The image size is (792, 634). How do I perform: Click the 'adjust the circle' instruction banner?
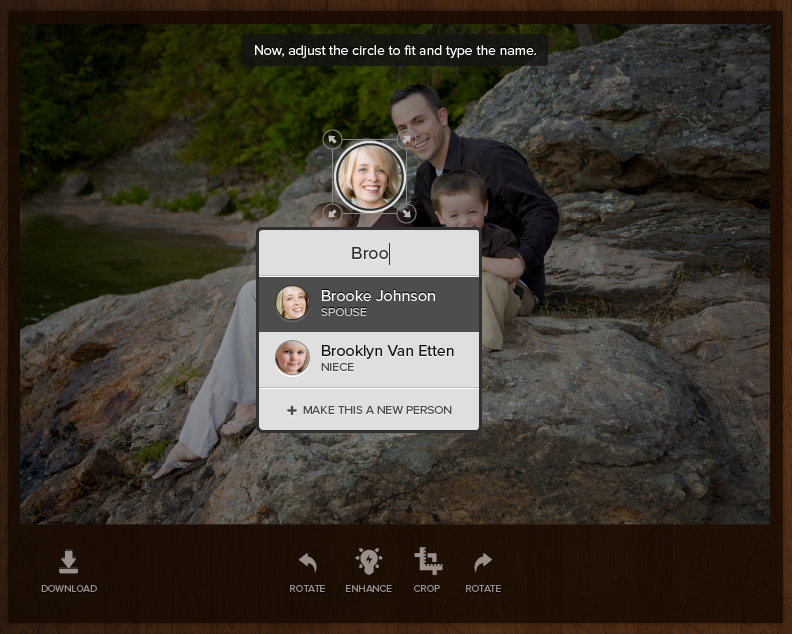tap(394, 51)
